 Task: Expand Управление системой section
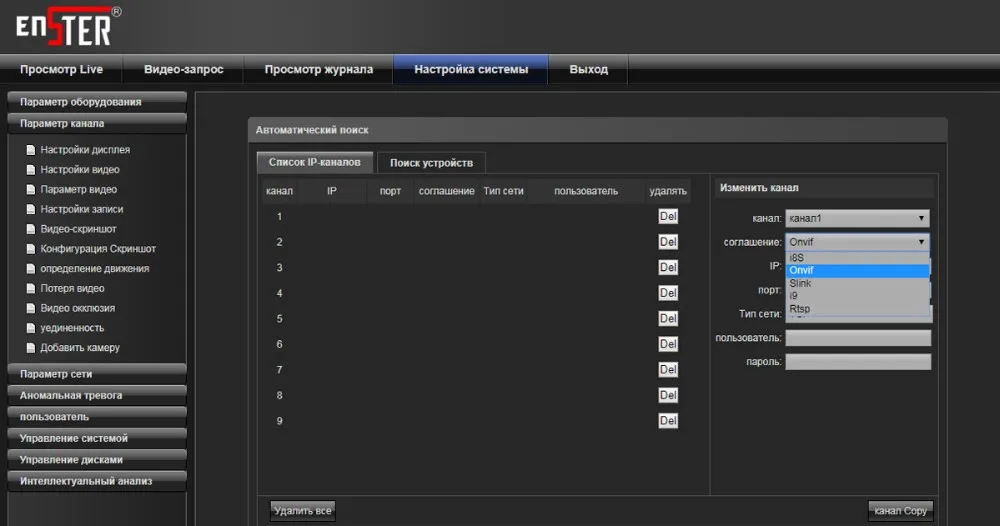(x=97, y=438)
